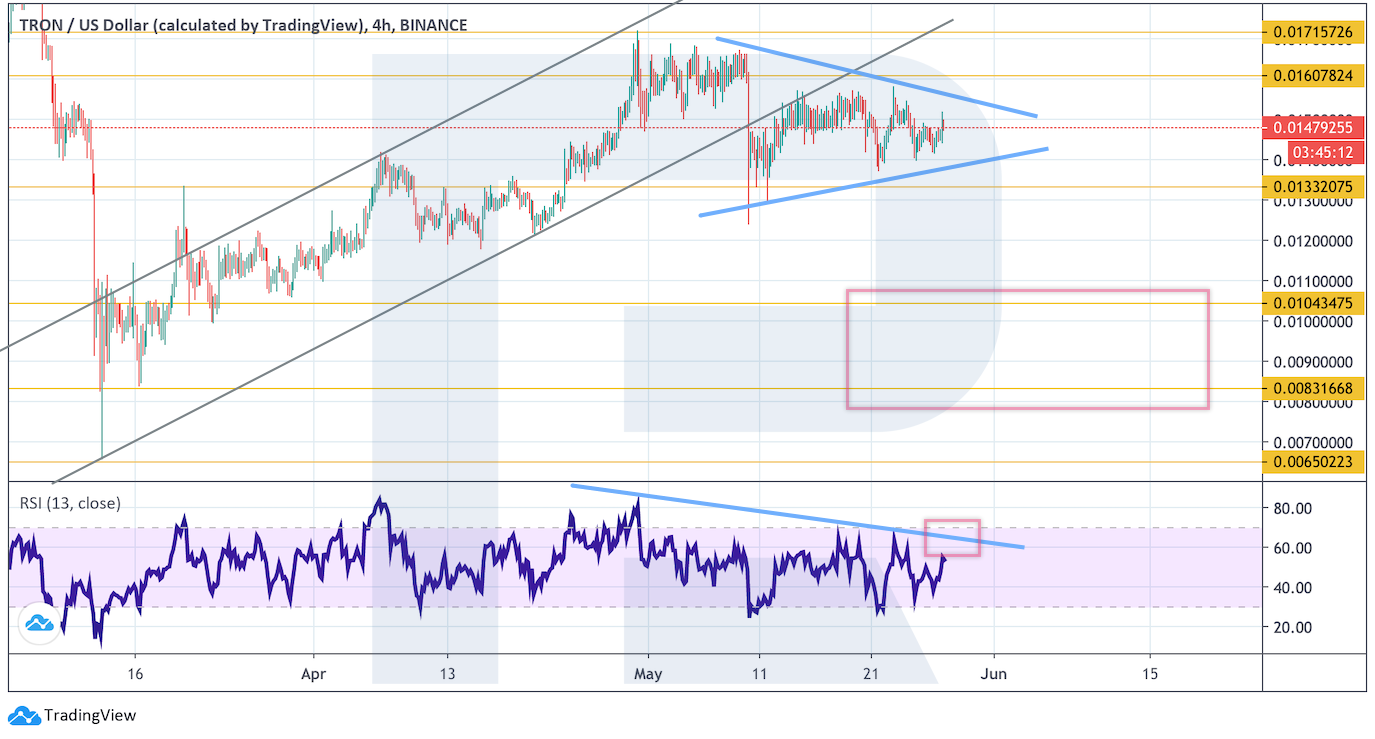
Task: Click the small pink rectangle in RSI pane
Action: 952,538
